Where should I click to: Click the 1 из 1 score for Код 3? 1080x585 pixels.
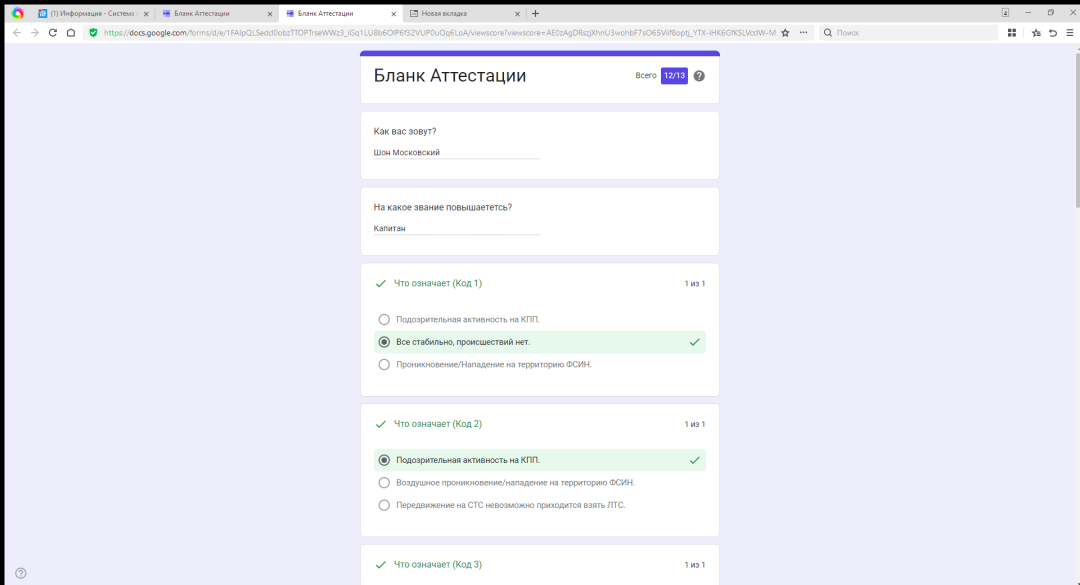694,565
